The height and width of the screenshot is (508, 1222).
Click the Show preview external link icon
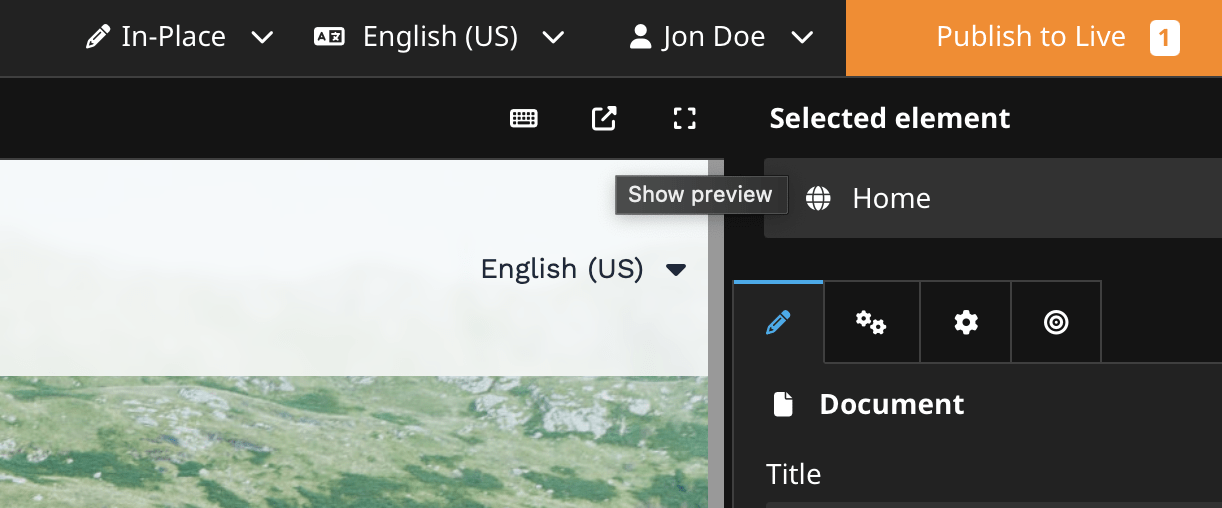[604, 119]
